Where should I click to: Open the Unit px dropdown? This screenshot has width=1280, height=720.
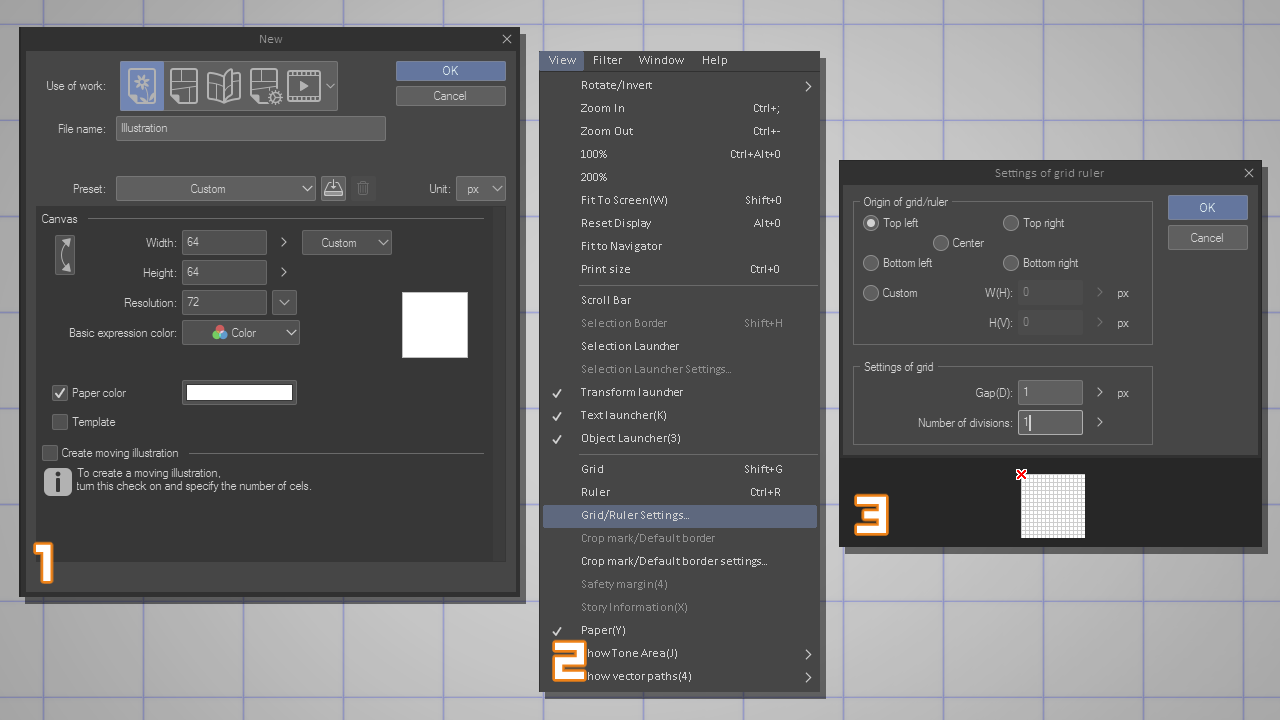pyautogui.click(x=481, y=188)
